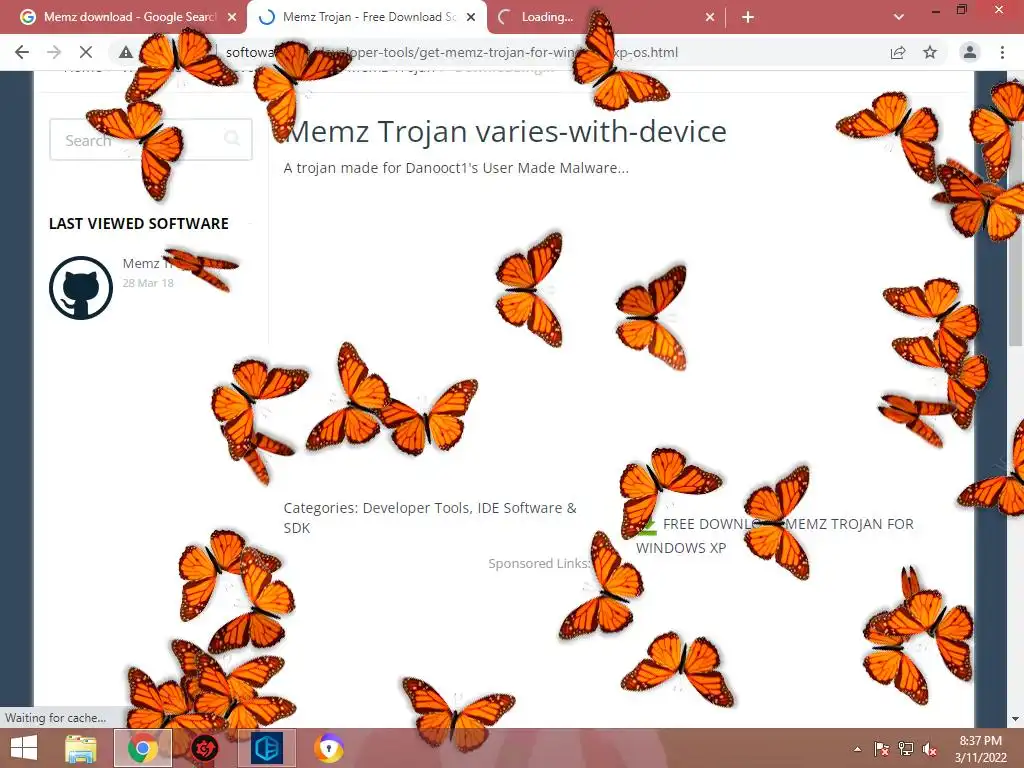Open Chrome's three-dot menu

point(1002,52)
